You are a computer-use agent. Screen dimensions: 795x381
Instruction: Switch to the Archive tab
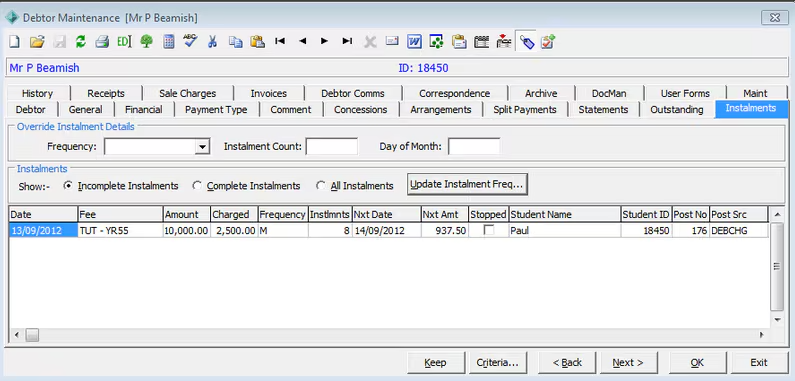(541, 93)
